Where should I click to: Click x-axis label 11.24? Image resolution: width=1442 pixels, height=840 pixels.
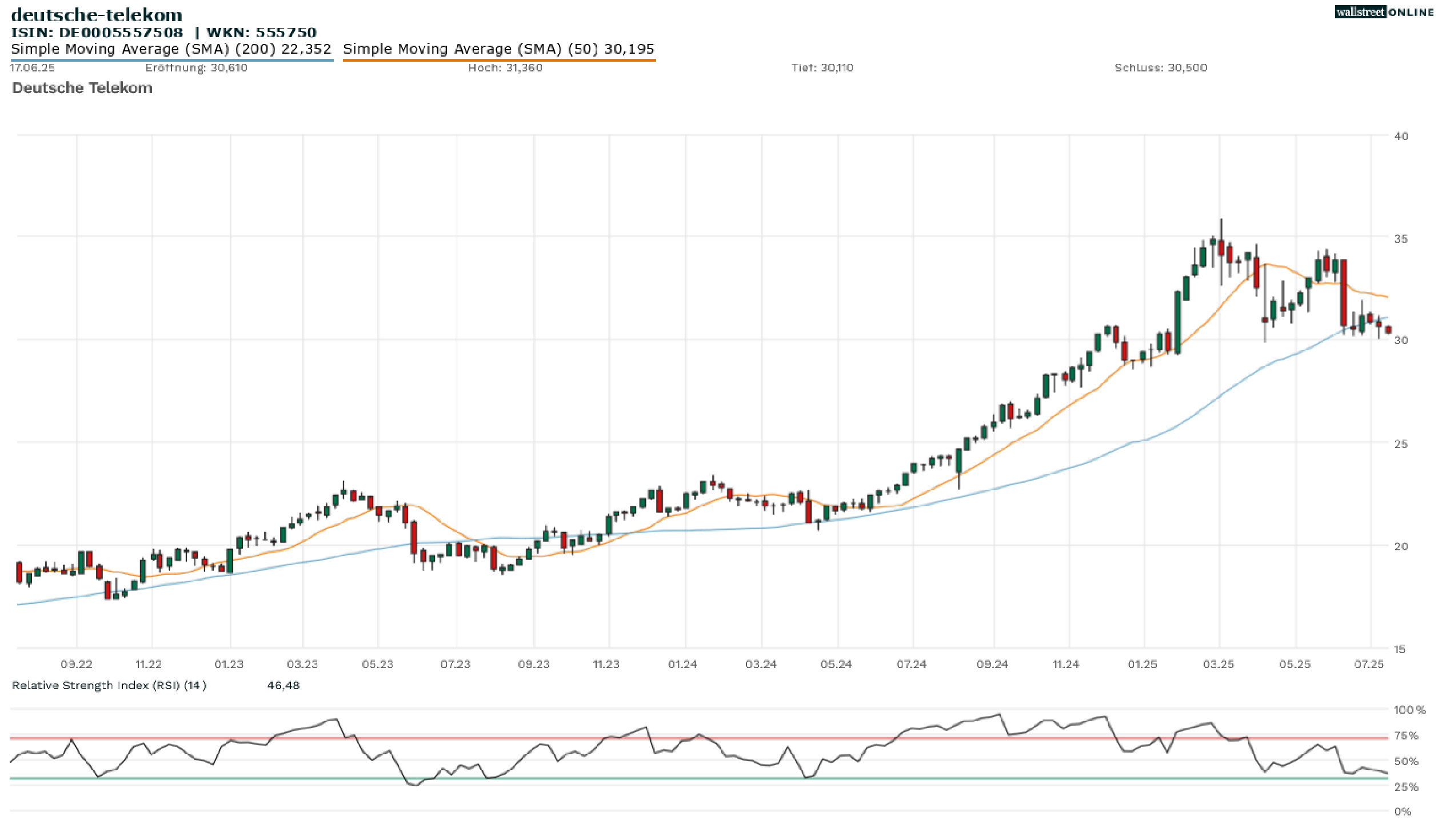(1066, 665)
